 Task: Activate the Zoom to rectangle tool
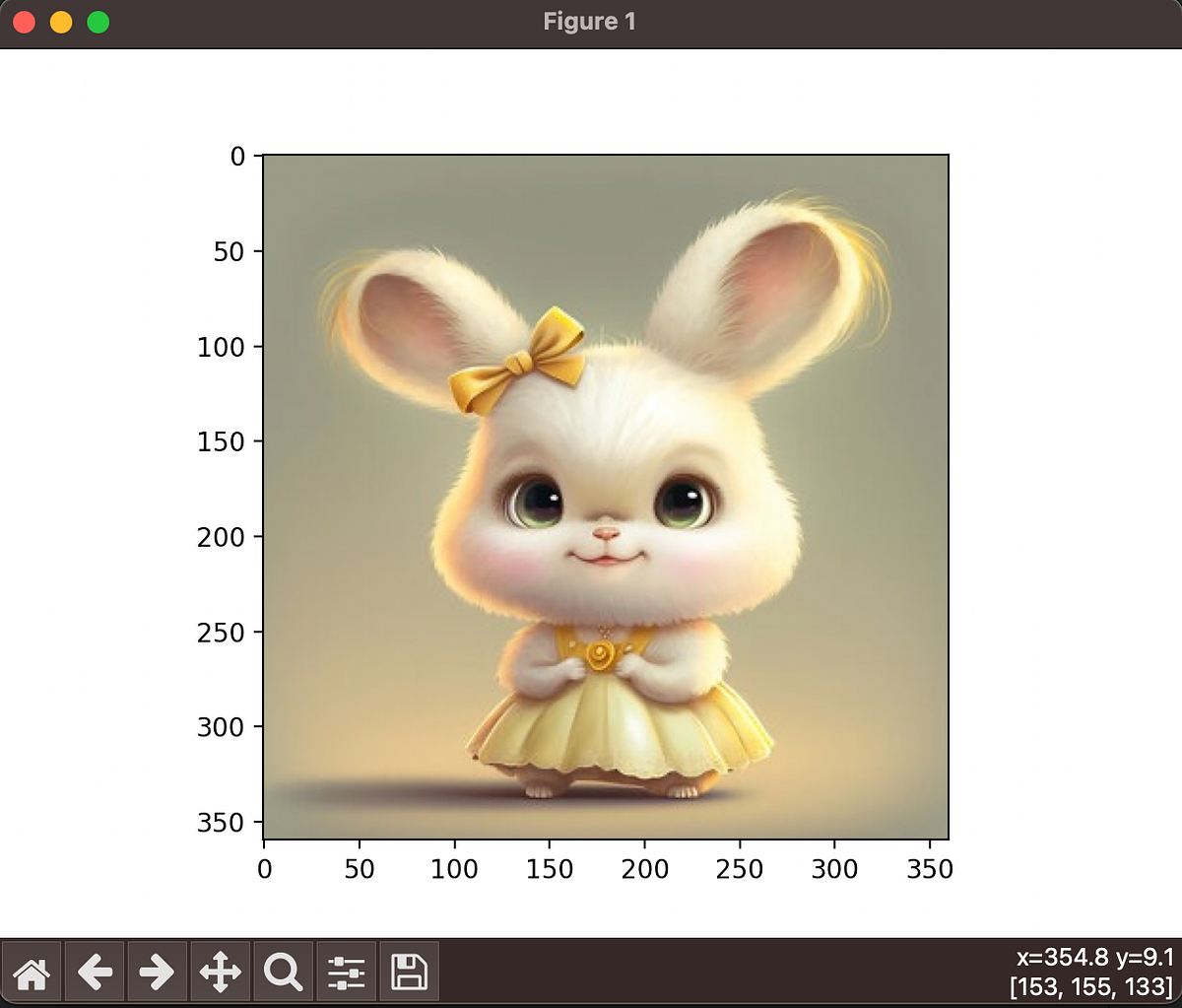283,972
